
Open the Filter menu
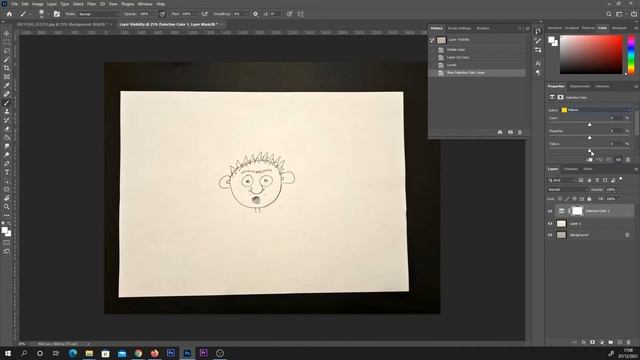91,4
